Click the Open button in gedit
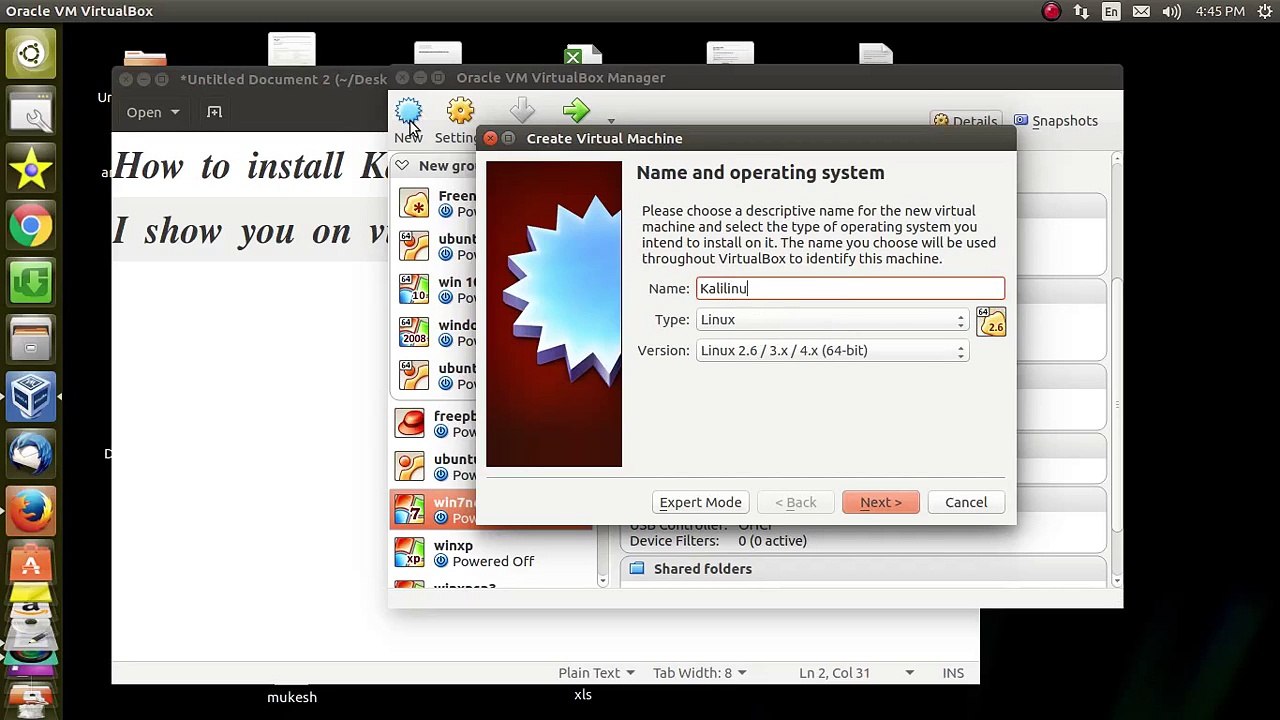1280x720 pixels. (144, 112)
